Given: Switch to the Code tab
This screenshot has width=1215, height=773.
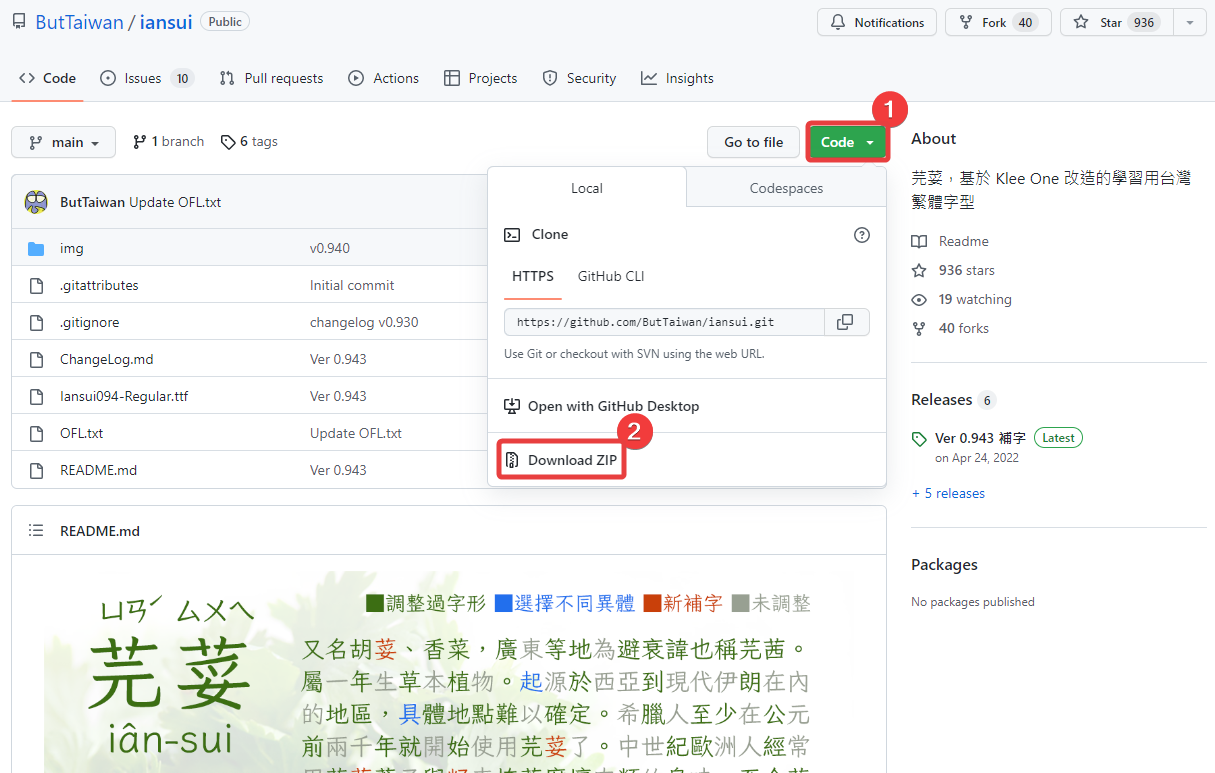Looking at the screenshot, I should point(48,78).
